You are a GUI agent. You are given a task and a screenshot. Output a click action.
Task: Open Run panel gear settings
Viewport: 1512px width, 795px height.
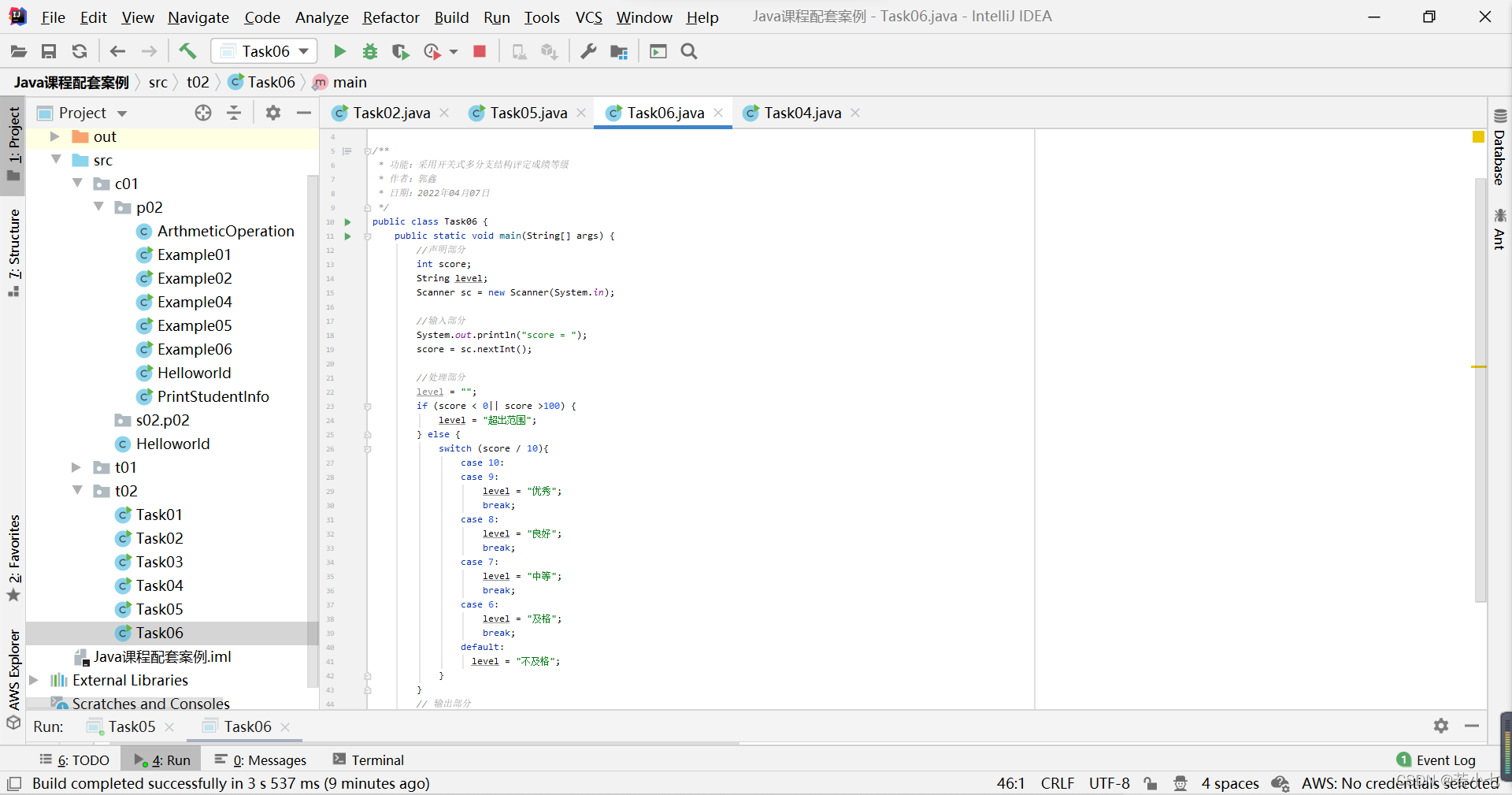[1441, 726]
